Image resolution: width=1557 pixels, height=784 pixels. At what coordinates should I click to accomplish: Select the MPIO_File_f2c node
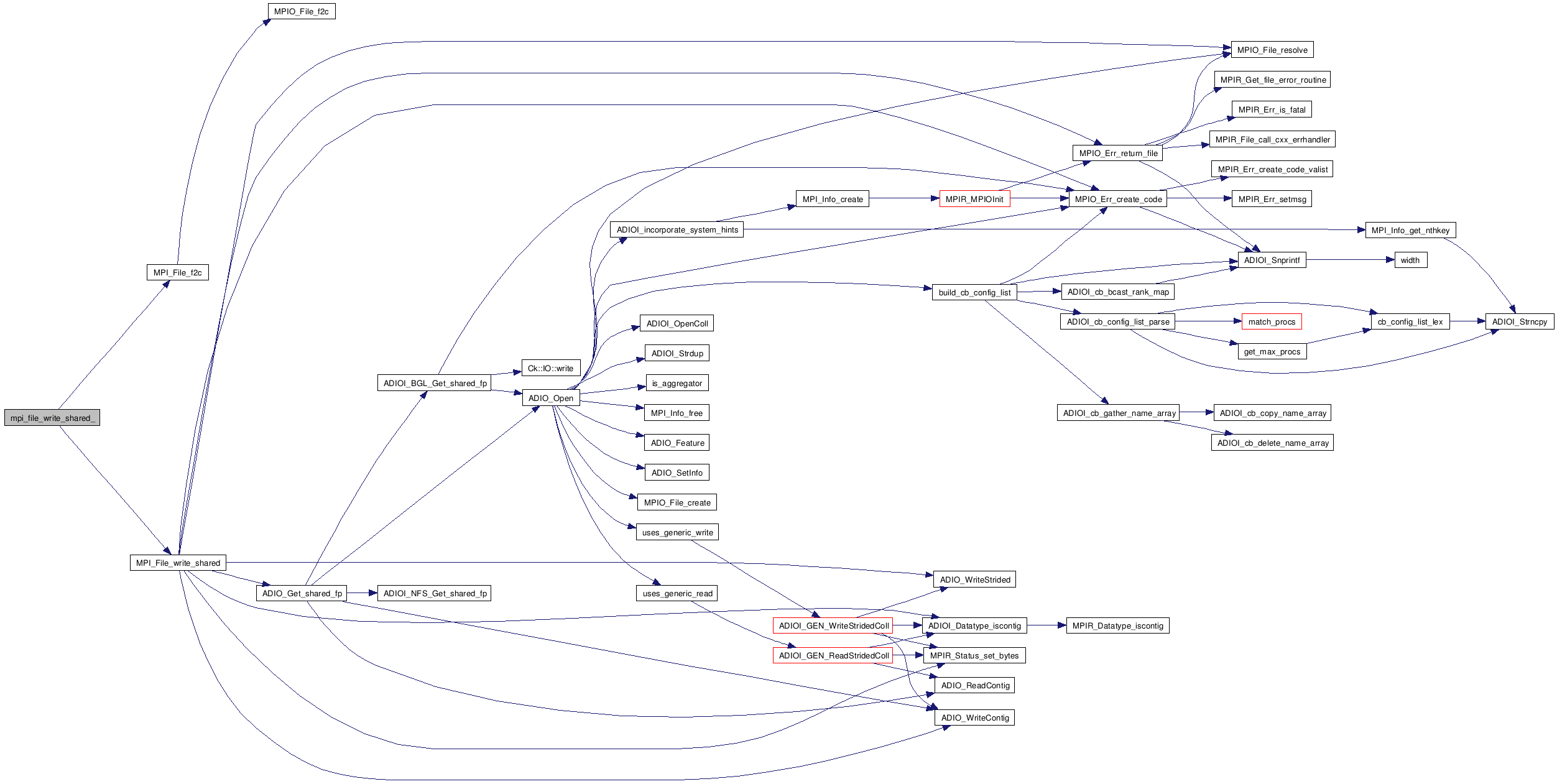coord(301,11)
